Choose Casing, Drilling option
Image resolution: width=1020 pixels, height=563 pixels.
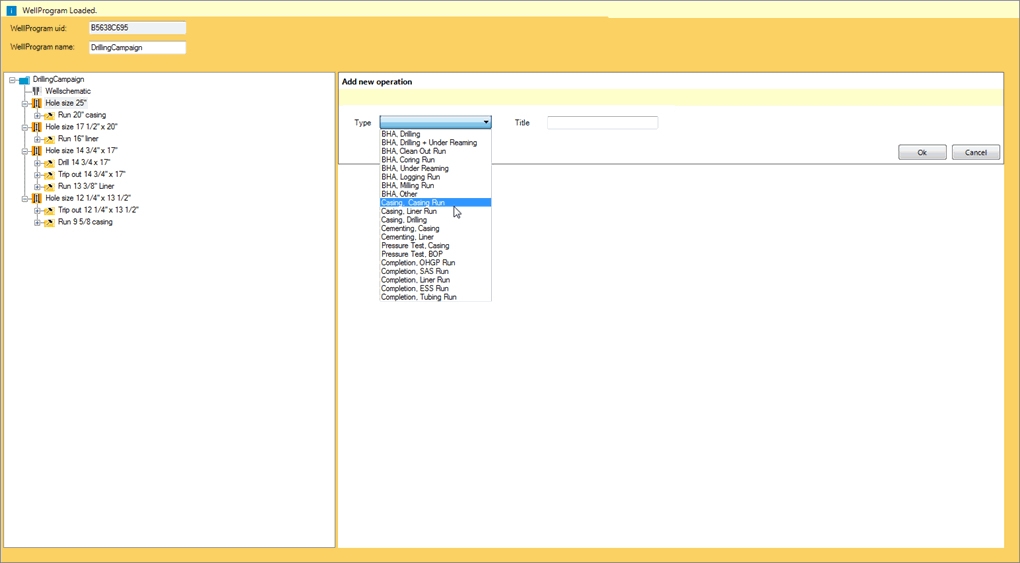coord(435,220)
